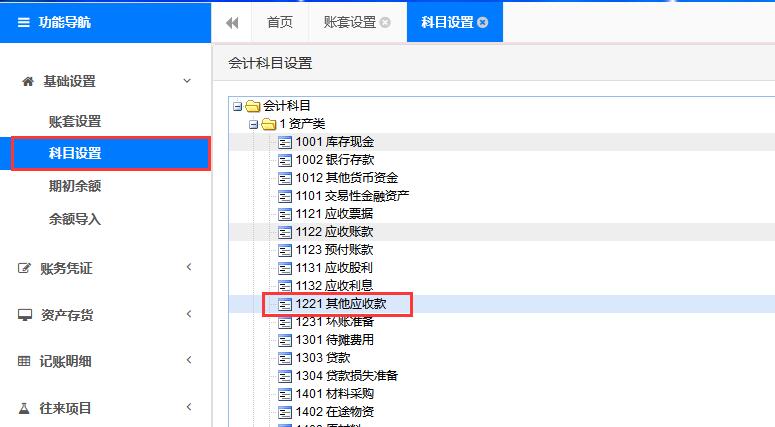Close the 账套设置 tab

pos(386,22)
